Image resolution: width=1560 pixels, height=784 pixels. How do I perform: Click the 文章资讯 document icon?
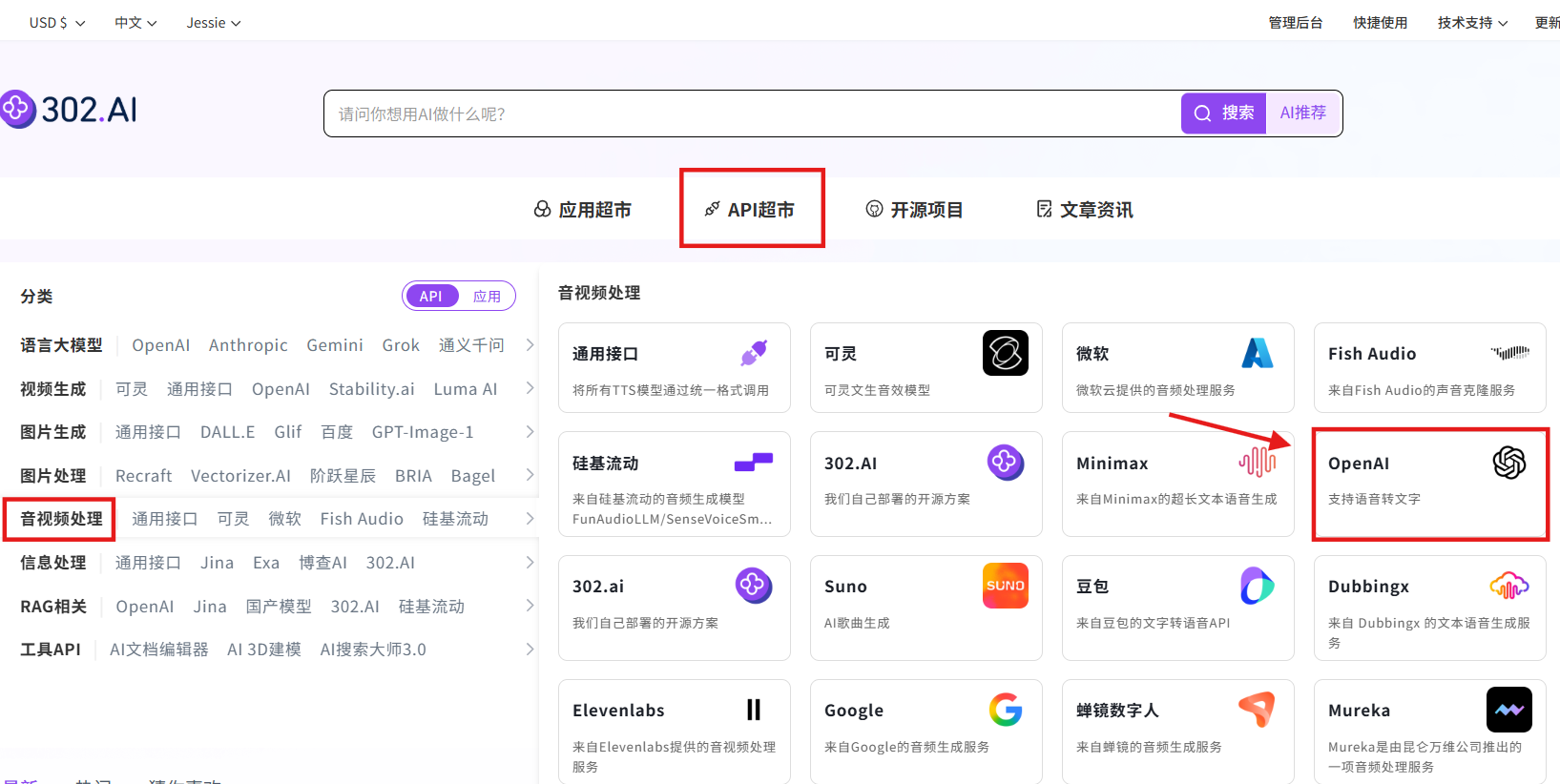coord(1045,209)
